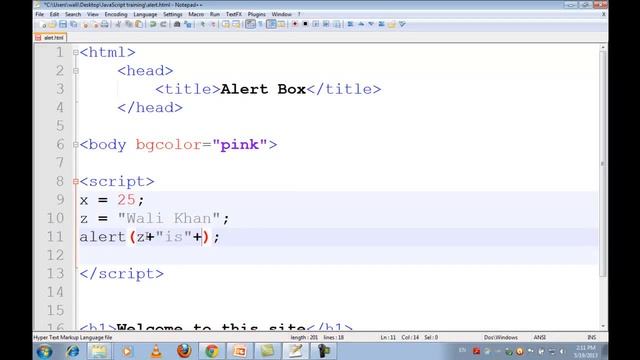
Task: Toggle indent guide display icon
Action: (271, 24)
